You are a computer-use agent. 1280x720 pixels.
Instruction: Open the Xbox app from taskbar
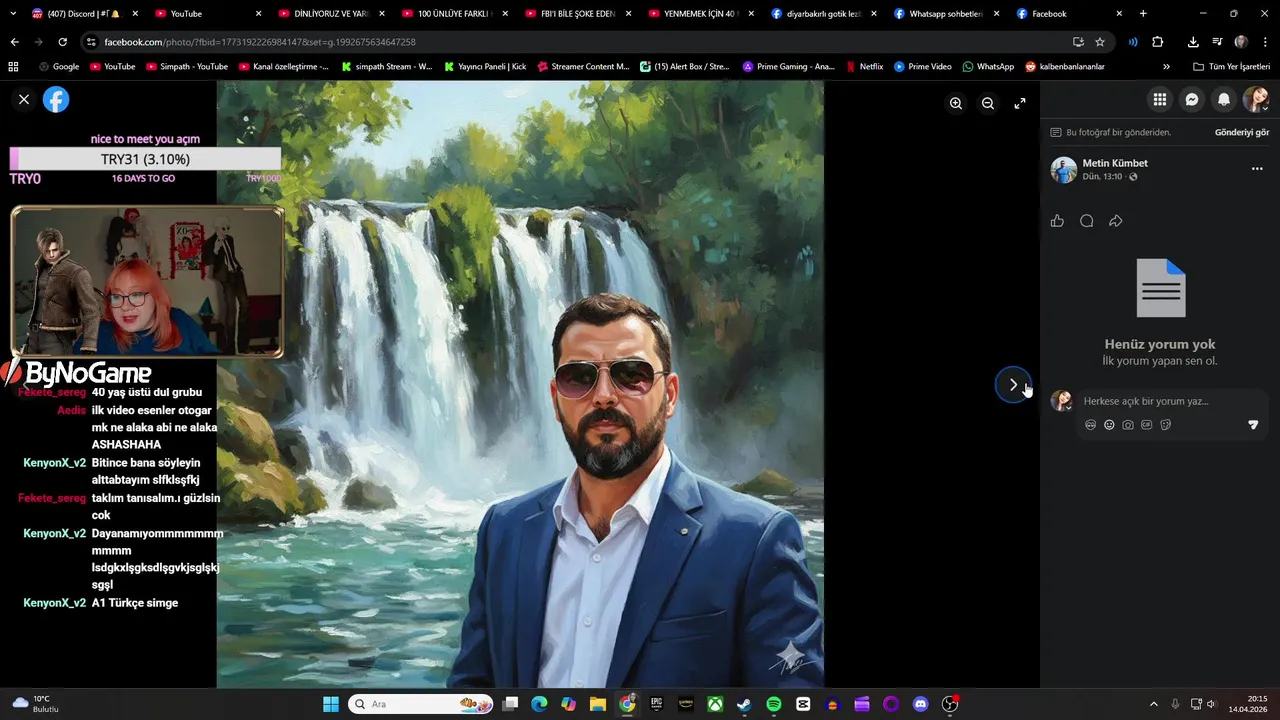[x=715, y=704]
